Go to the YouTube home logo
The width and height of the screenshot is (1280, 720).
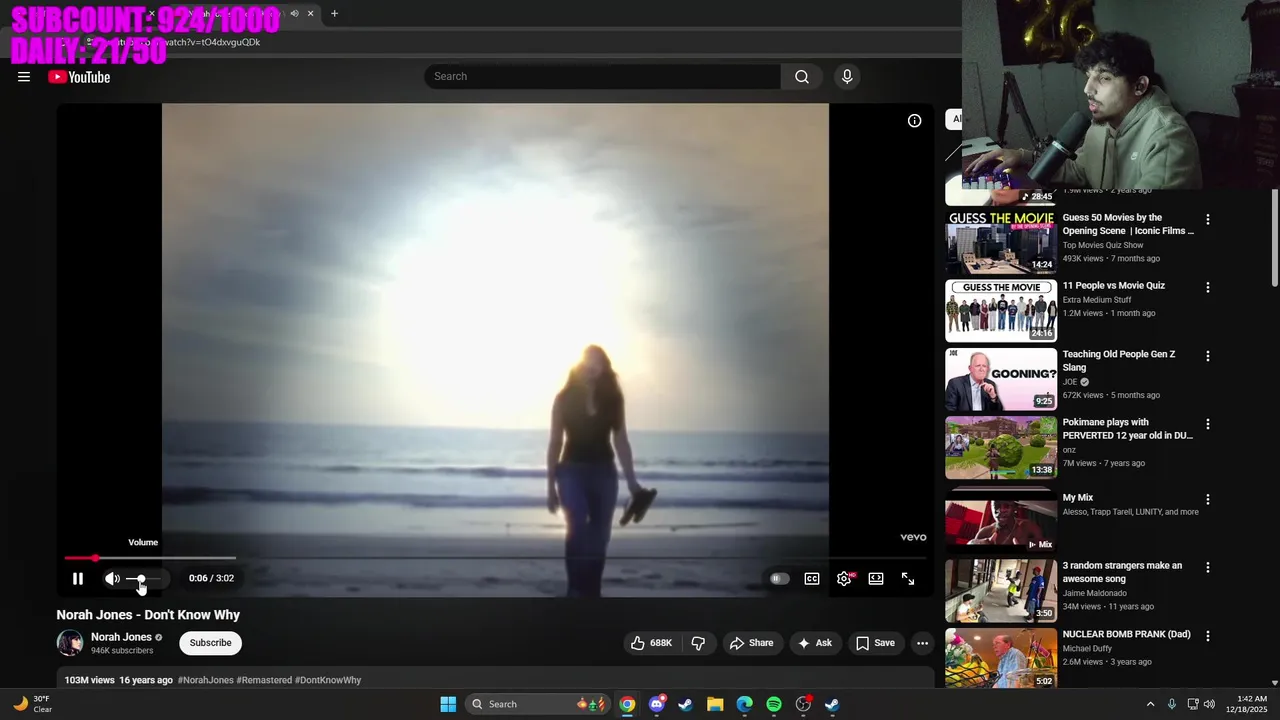point(79,77)
